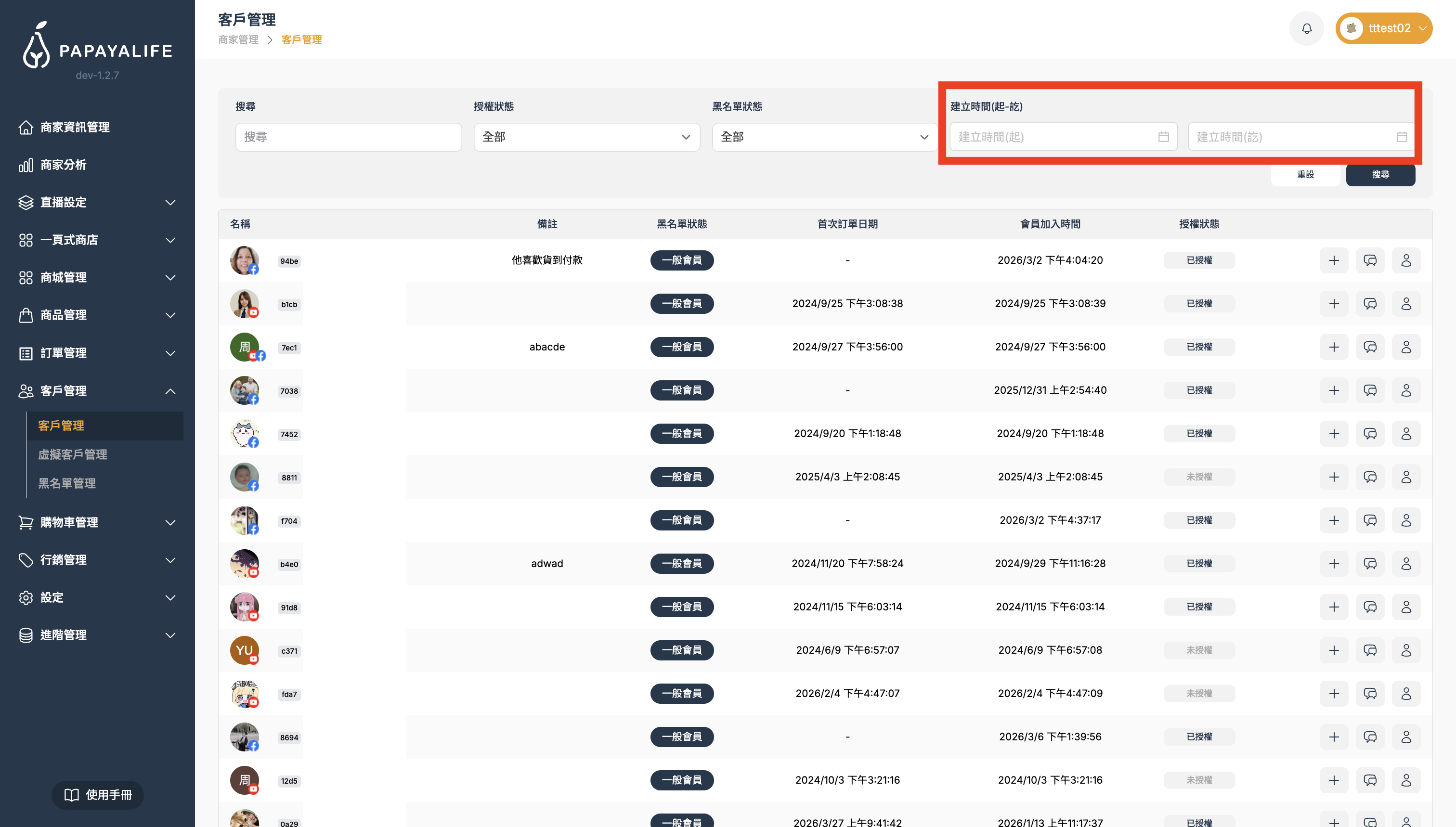Click plus icon for customer 94be
Image resolution: width=1456 pixels, height=827 pixels.
pos(1334,260)
